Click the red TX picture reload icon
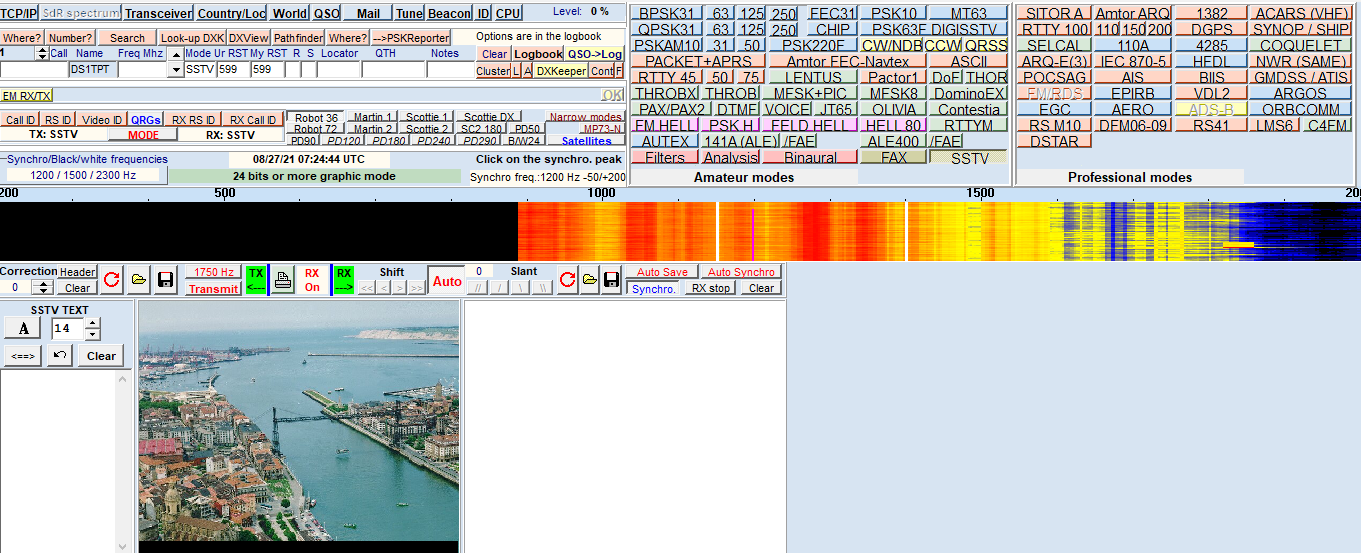1361x553 pixels. click(113, 280)
